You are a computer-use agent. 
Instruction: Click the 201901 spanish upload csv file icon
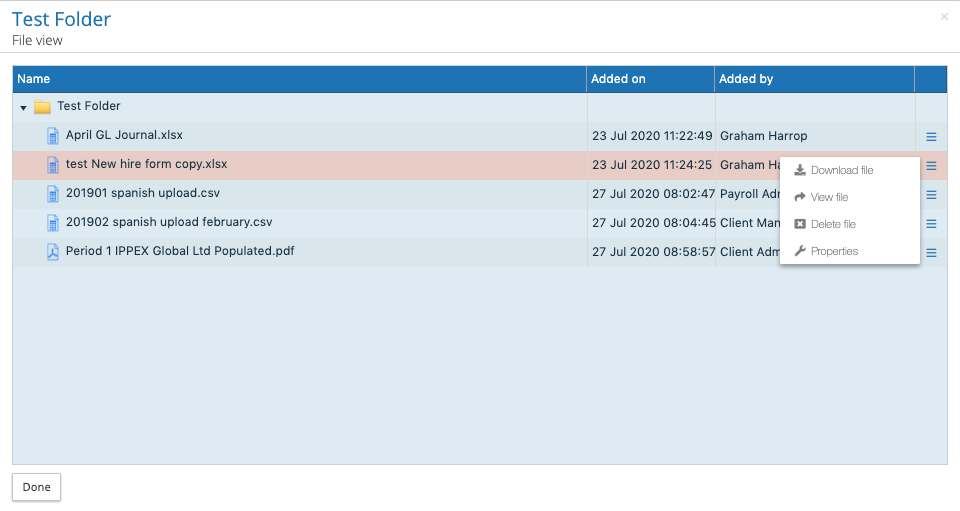coord(53,193)
